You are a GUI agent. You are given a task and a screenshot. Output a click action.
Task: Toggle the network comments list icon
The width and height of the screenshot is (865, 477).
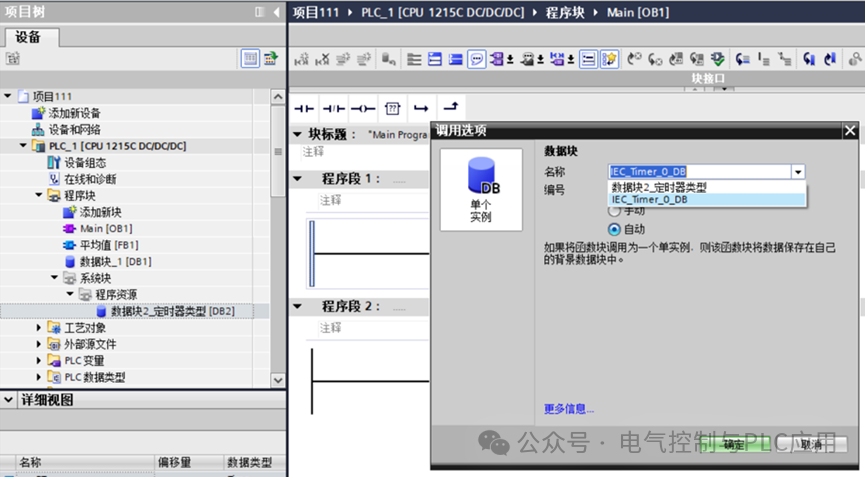(589, 59)
